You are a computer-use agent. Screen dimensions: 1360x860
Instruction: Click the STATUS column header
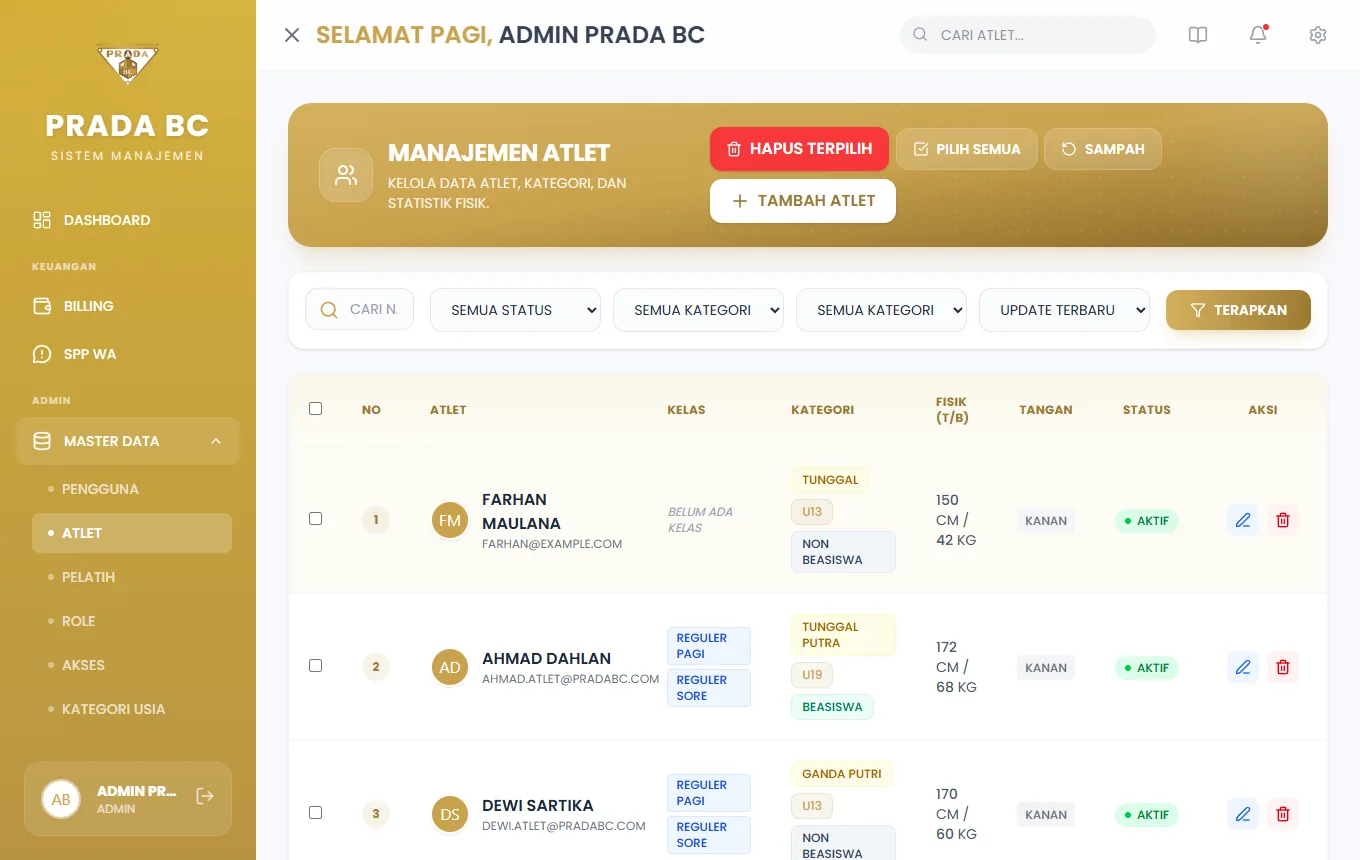click(1146, 410)
